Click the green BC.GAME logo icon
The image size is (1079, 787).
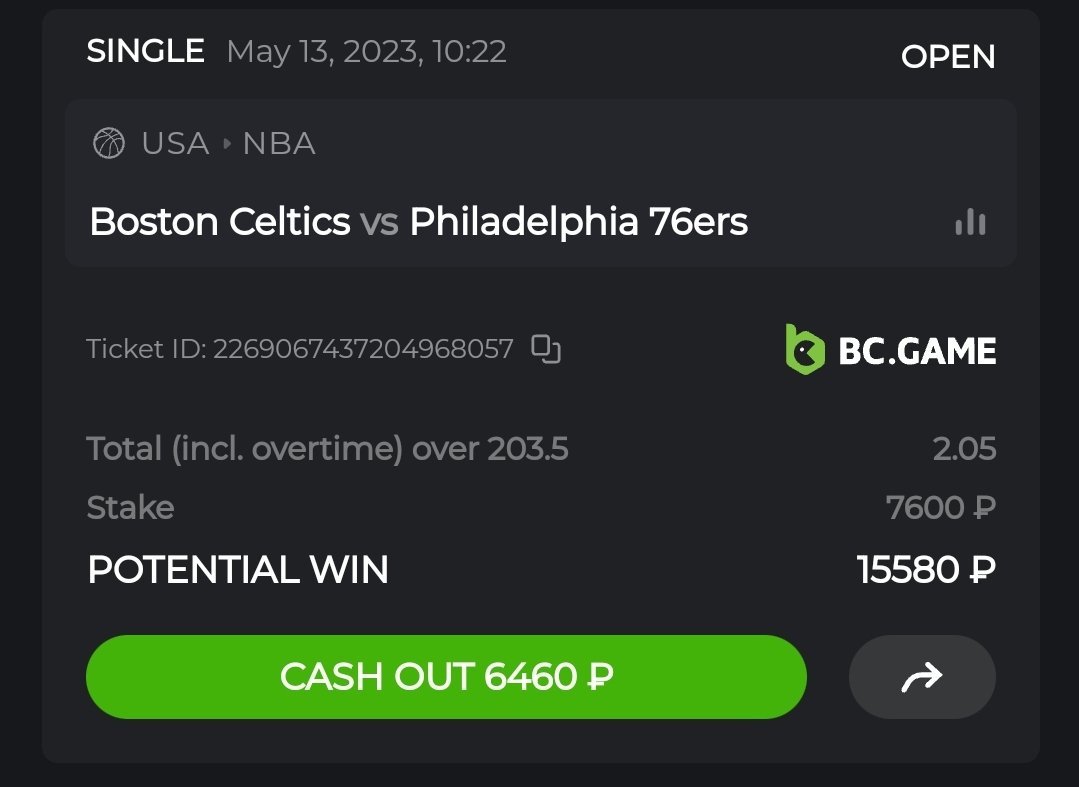coord(805,350)
